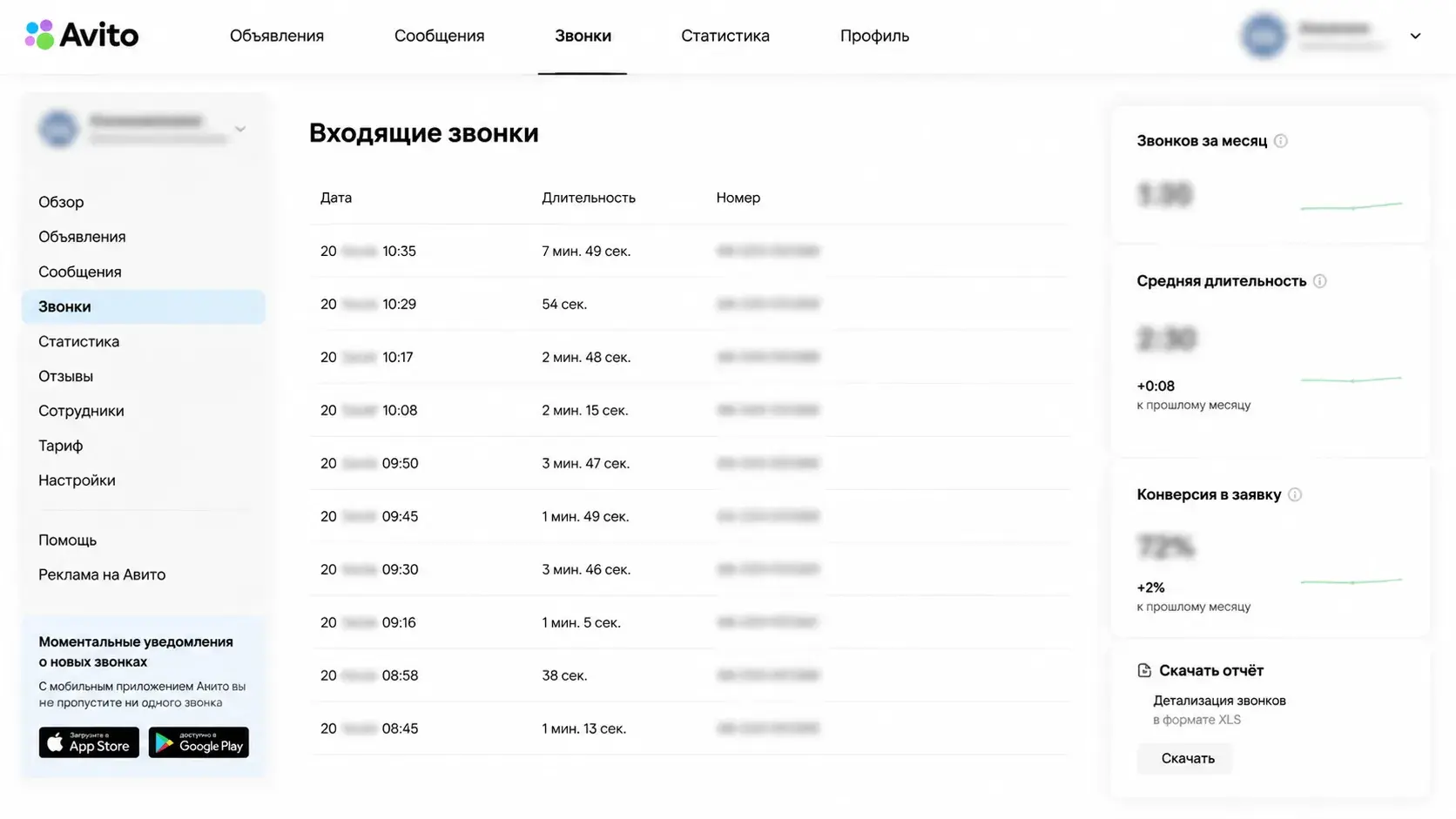Go to Настройки in the sidebar
Viewport: 1456px width, 819px height.
pos(77,480)
